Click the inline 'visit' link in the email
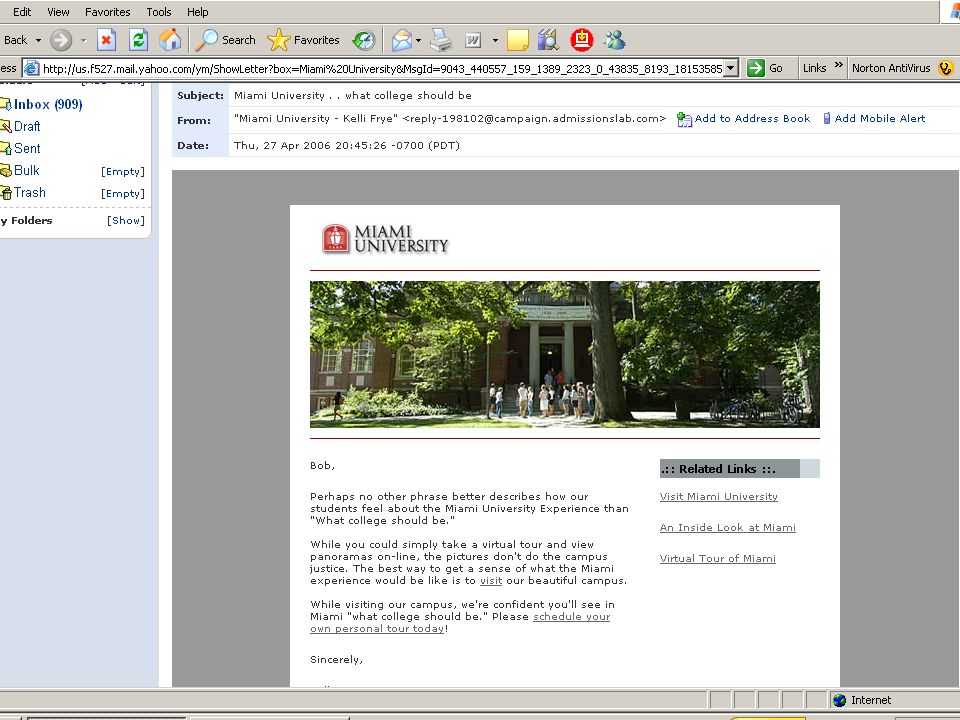960x720 pixels. (490, 581)
